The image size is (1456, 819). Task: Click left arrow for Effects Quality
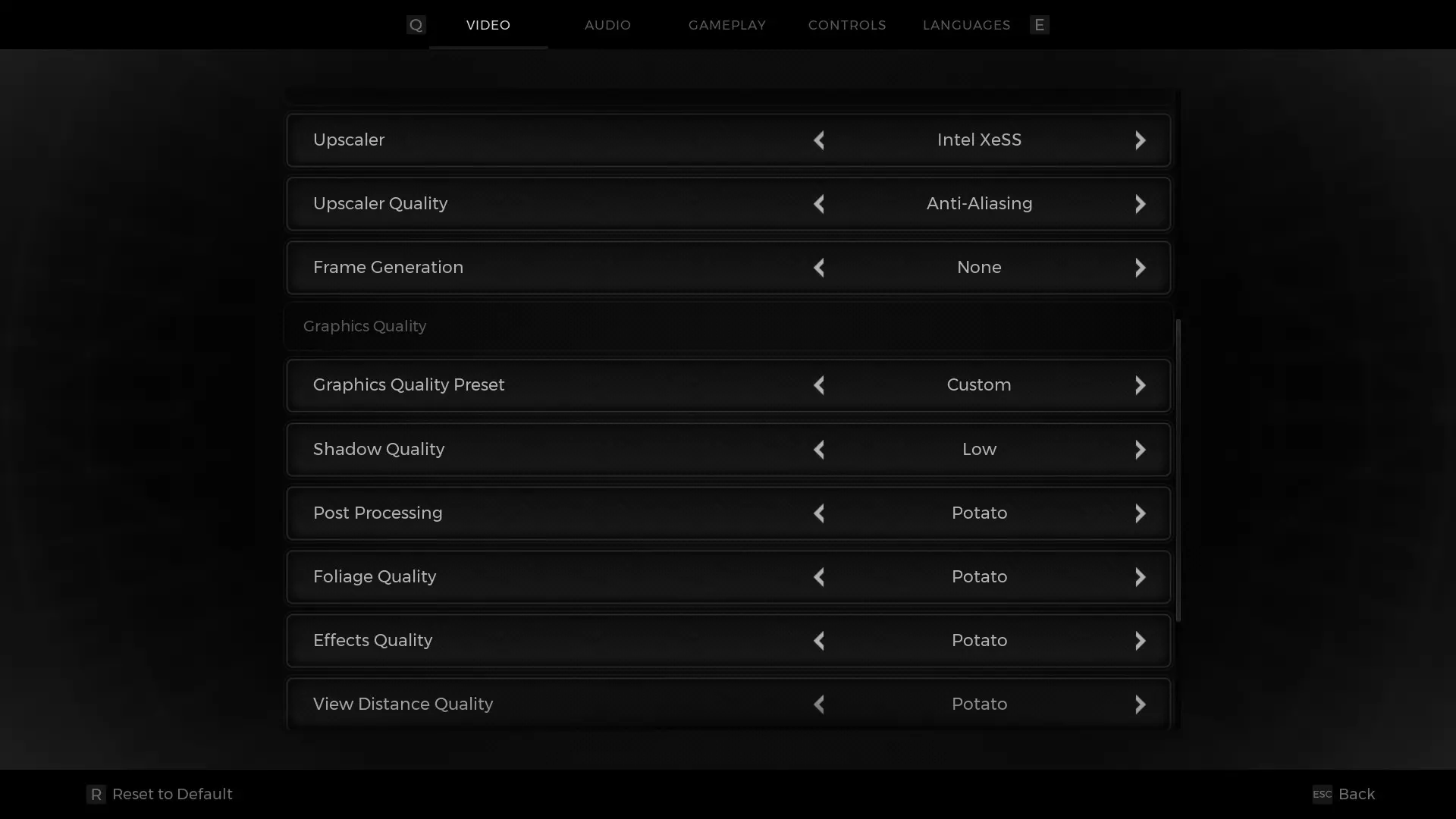819,641
